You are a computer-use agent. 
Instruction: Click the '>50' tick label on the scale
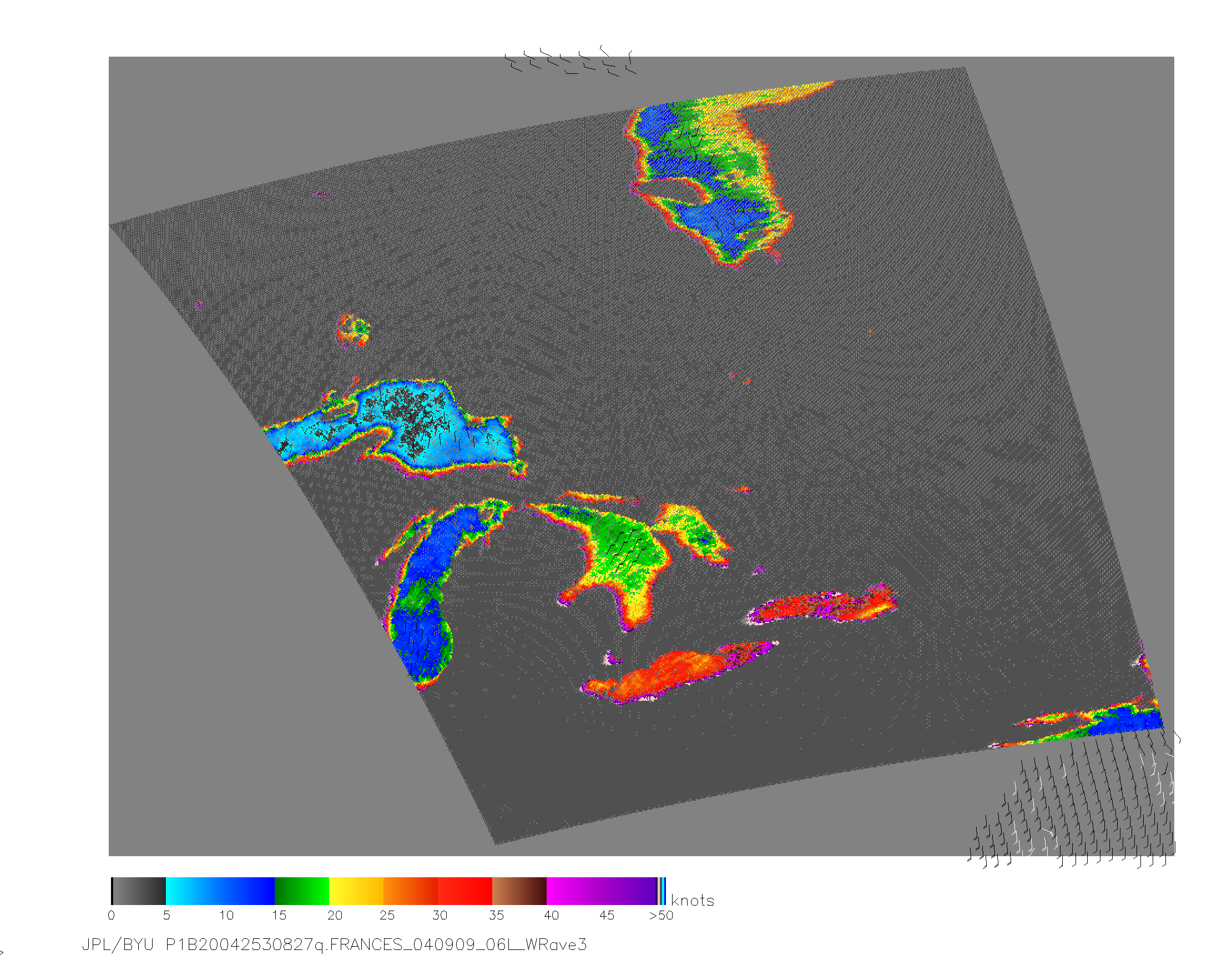click(661, 916)
